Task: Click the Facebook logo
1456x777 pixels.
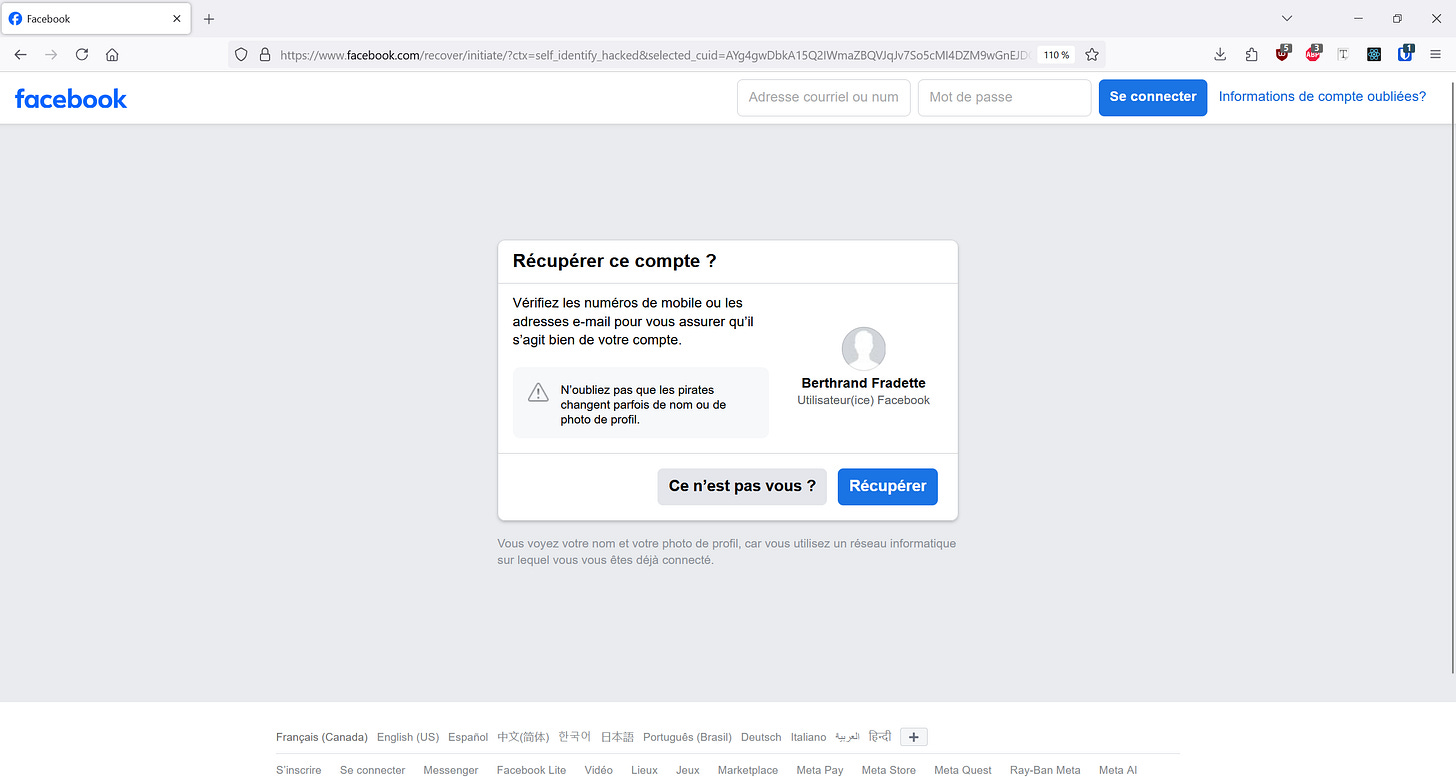Action: (70, 98)
